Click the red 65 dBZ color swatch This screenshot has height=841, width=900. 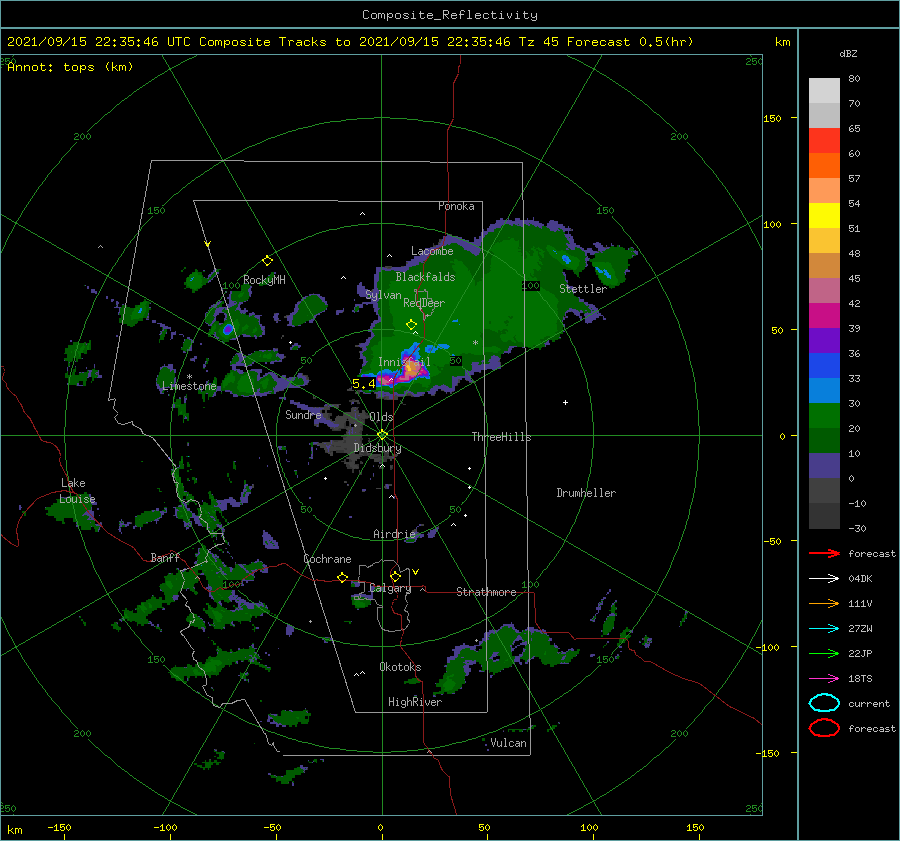click(x=824, y=140)
